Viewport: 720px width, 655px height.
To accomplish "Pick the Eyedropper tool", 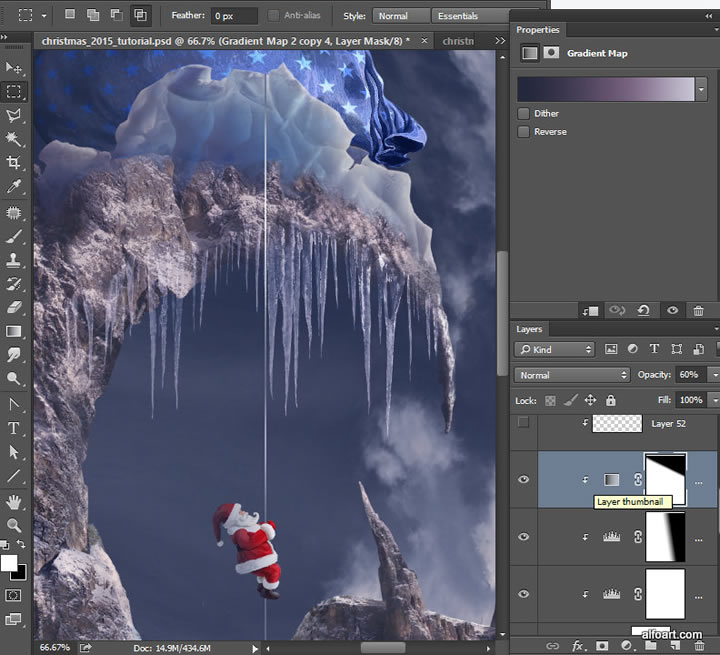I will point(14,187).
